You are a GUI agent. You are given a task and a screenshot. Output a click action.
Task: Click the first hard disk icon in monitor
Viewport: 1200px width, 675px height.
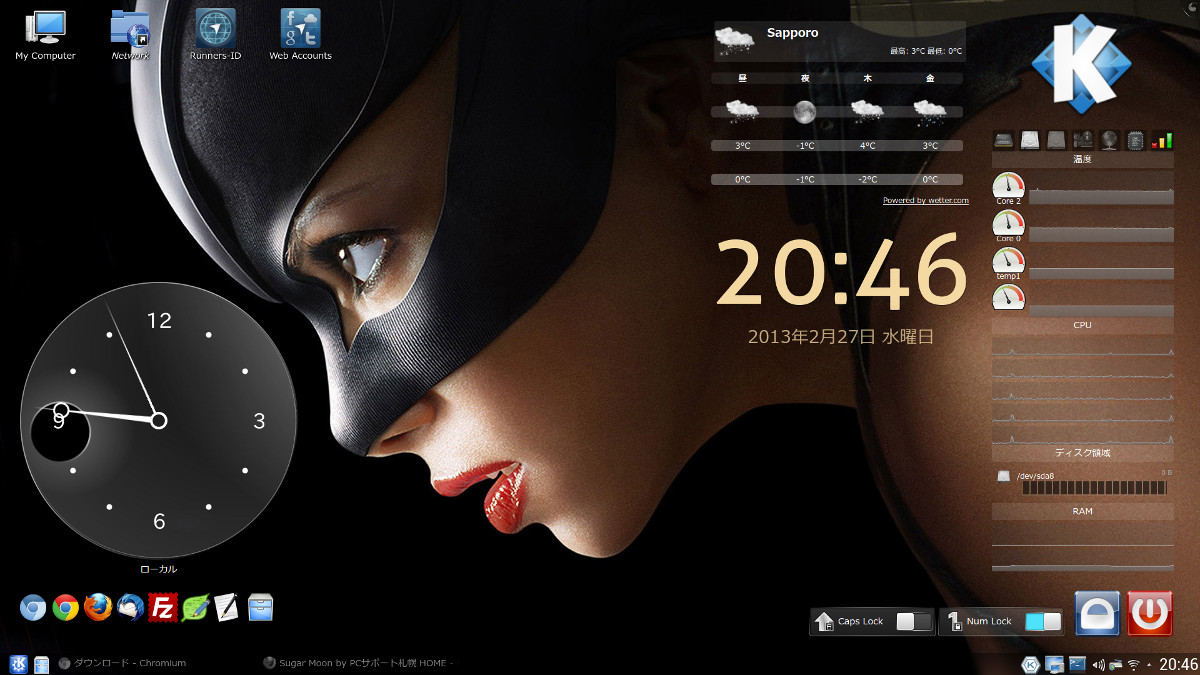[x=1031, y=140]
